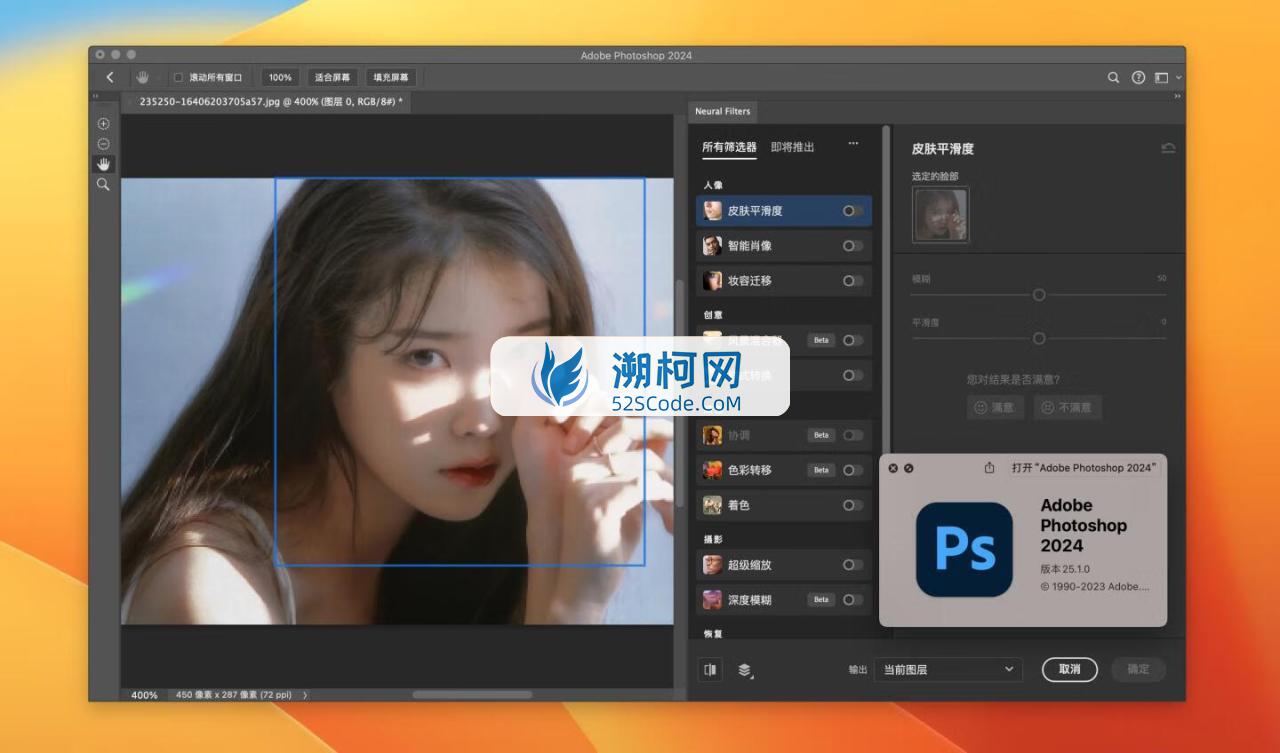
Task: Click the 400% zoom level field
Action: [x=144, y=695]
